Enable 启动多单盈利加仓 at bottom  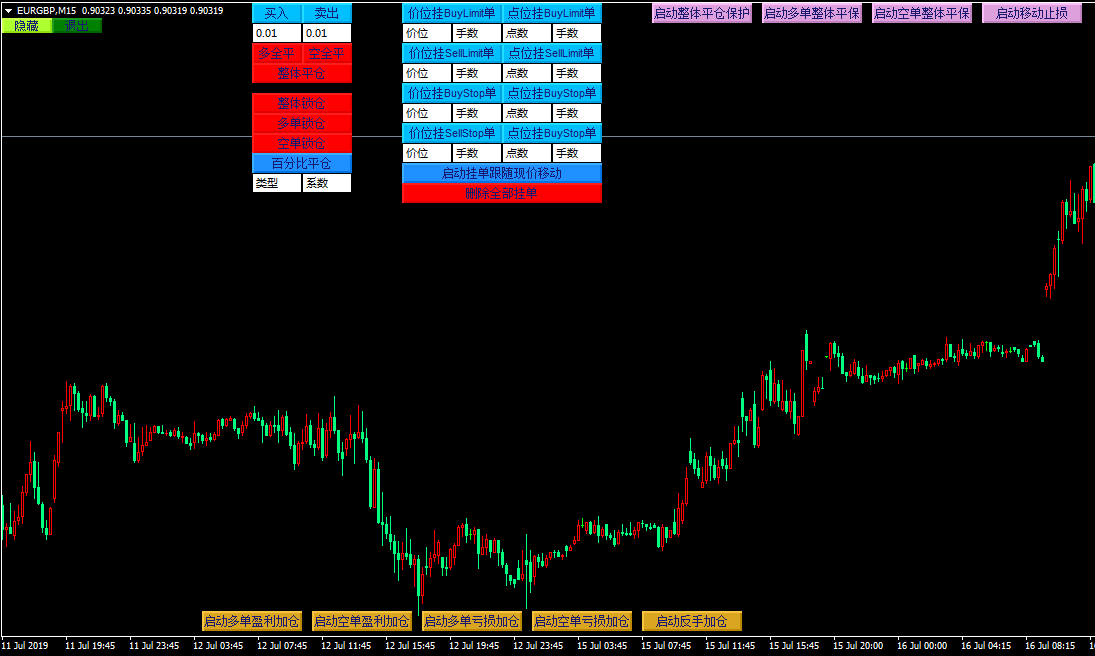coord(251,621)
